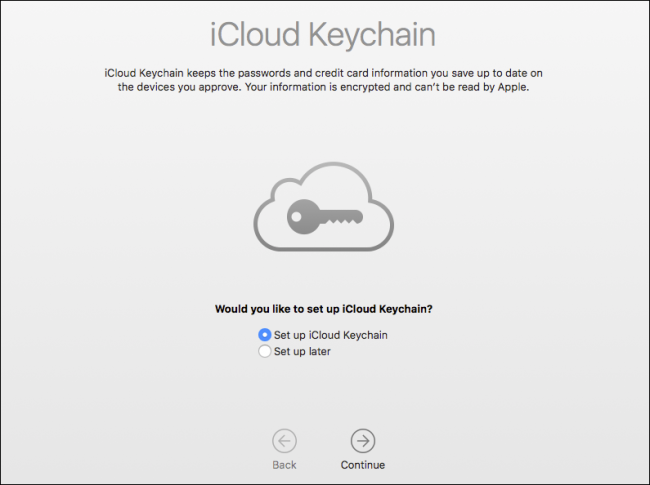Click the key symbol inside the cloud

point(325,217)
